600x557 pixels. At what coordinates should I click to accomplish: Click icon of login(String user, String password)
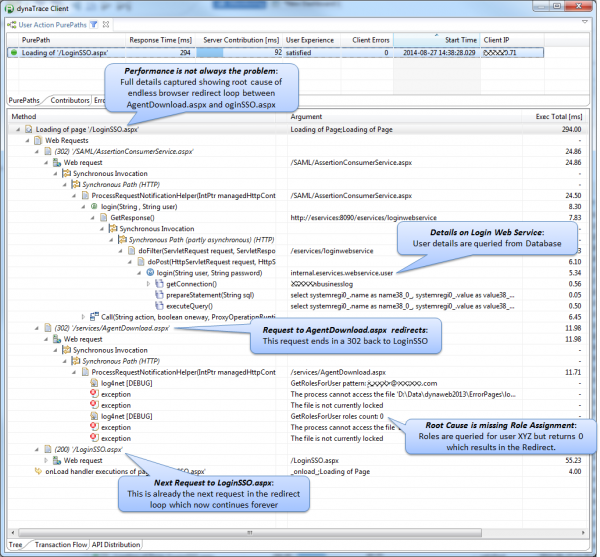point(150,273)
